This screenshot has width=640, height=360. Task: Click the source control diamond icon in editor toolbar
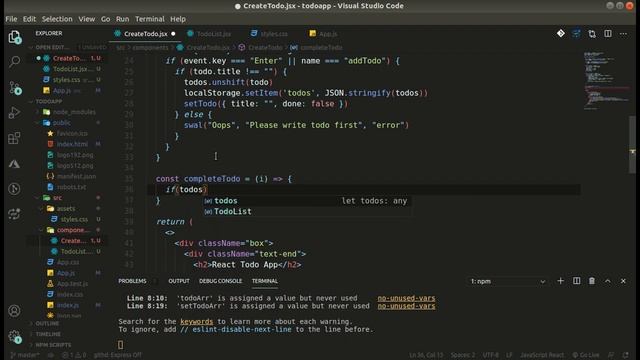(561, 33)
